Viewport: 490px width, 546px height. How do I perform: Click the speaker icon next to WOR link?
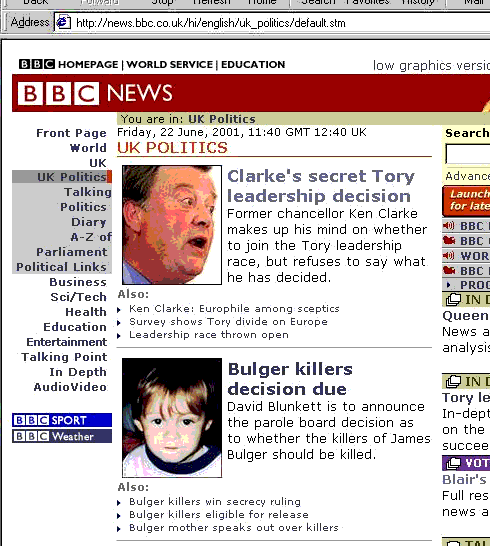449,256
